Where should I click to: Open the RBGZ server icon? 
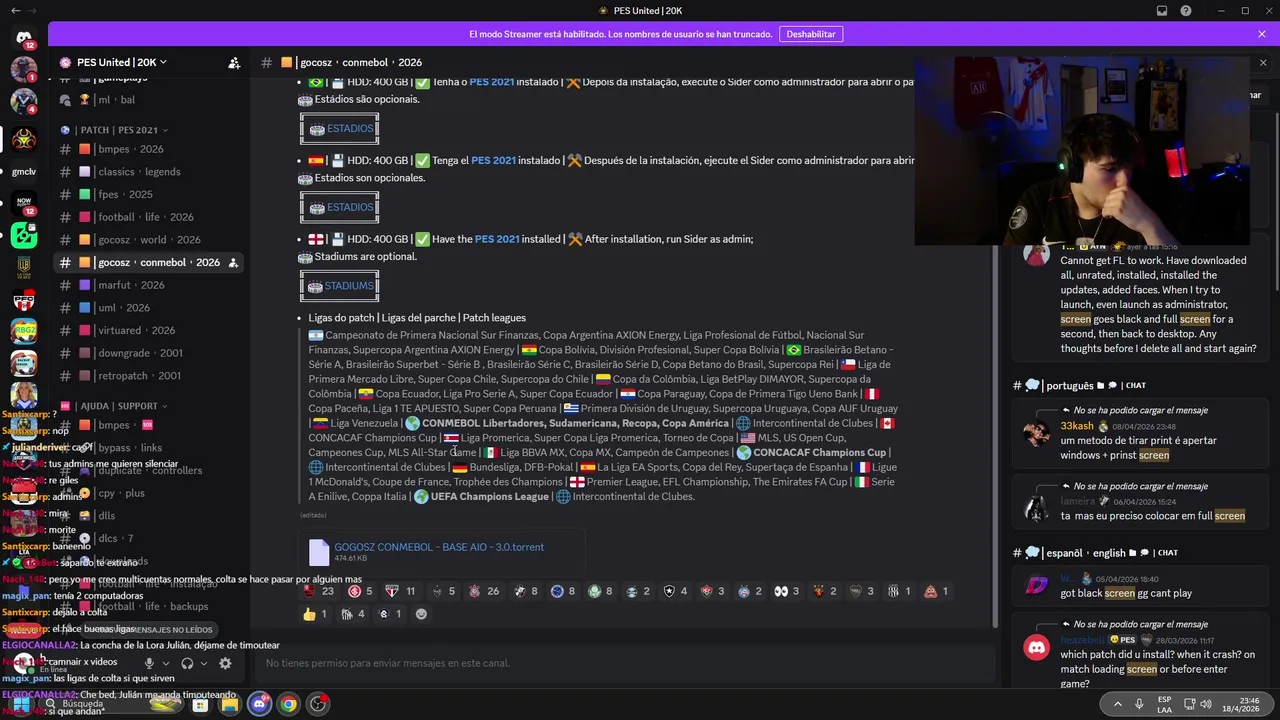[24, 331]
